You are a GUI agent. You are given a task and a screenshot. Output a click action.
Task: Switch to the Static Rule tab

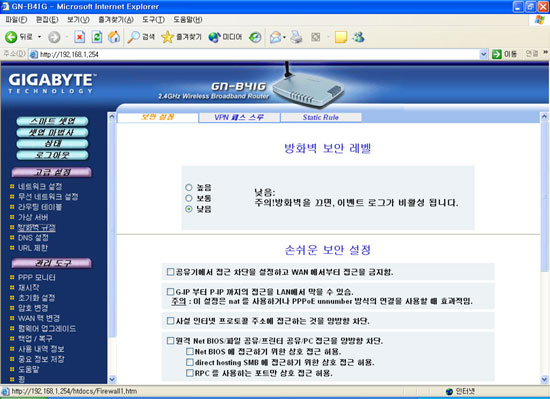321,117
